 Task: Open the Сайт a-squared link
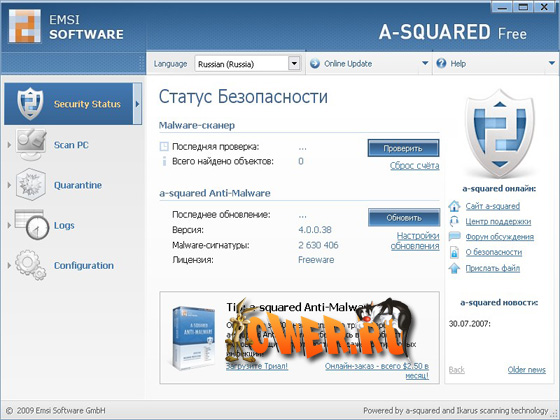coord(492,206)
